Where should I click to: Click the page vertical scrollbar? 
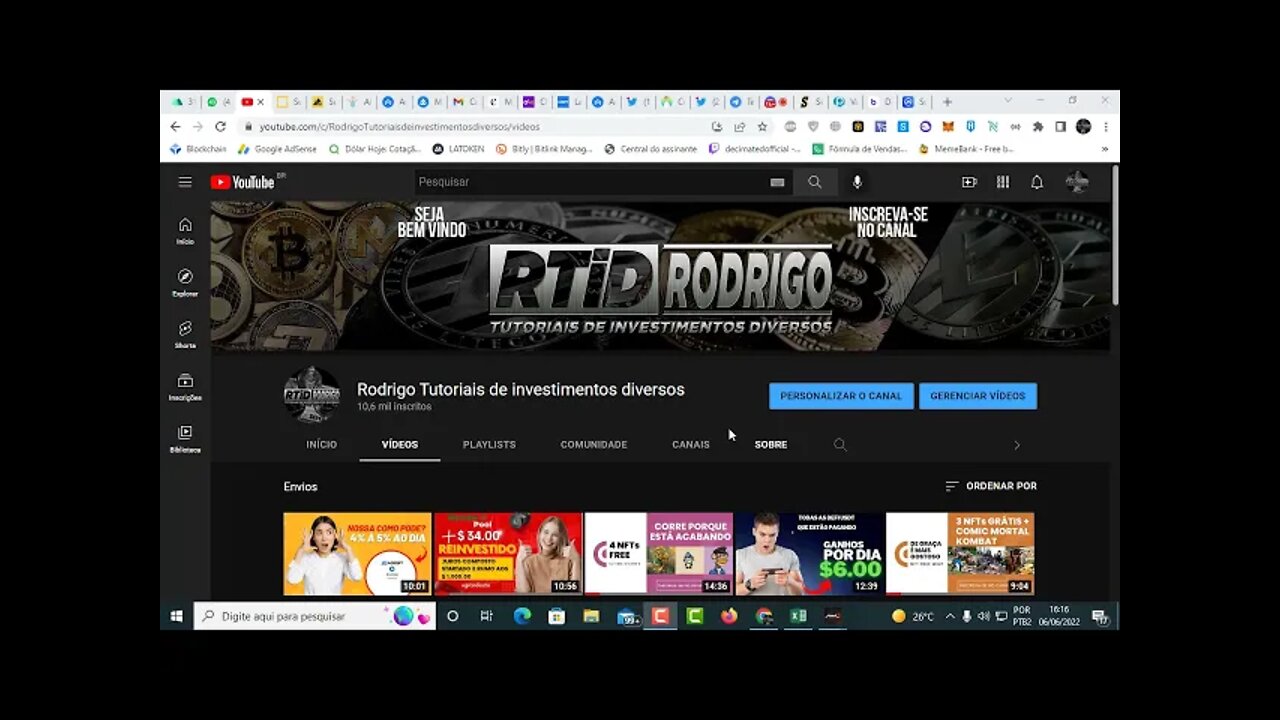pyautogui.click(x=1115, y=235)
